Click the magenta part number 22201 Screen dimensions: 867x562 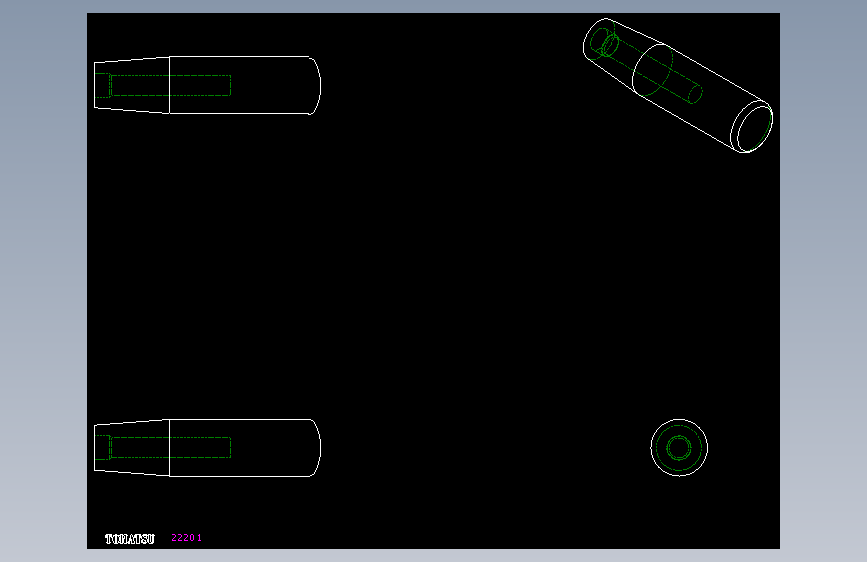(186, 538)
